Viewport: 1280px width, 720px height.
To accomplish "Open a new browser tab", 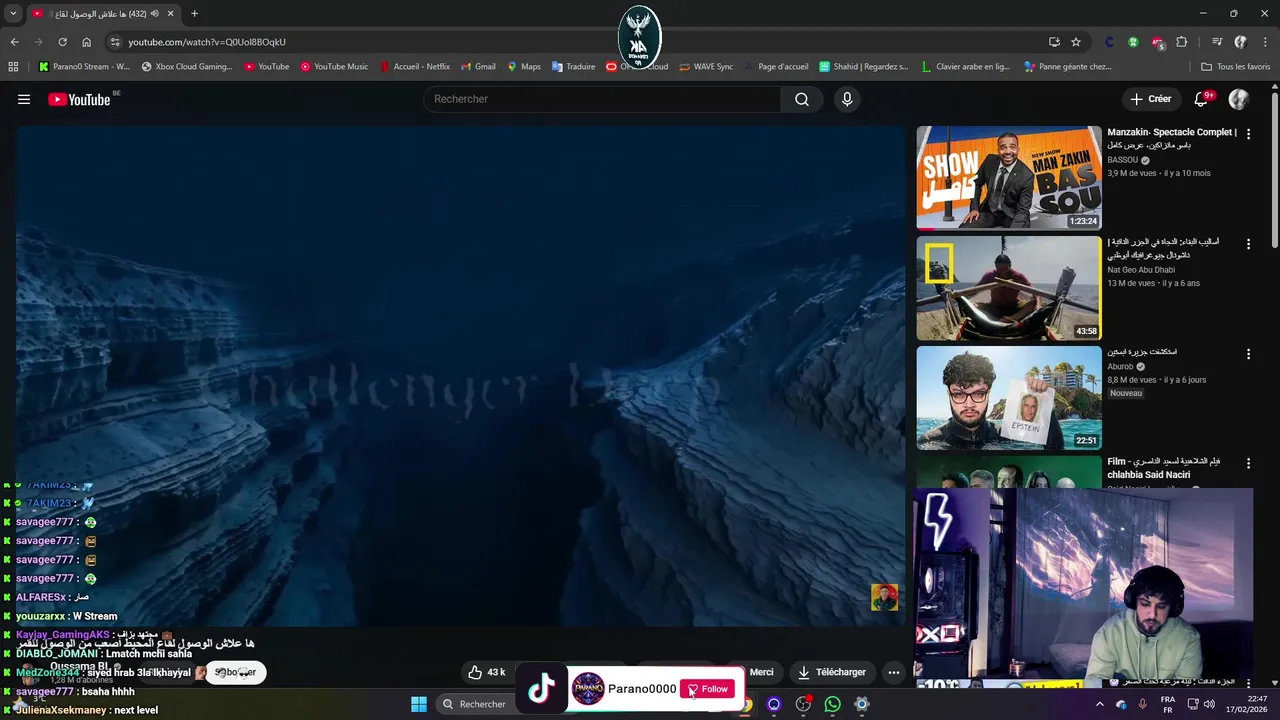I will tap(194, 14).
